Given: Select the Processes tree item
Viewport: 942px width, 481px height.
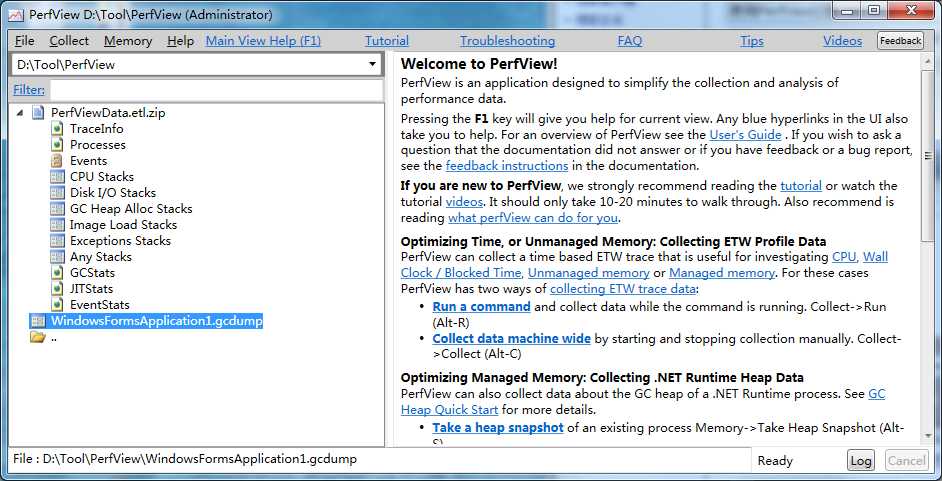Looking at the screenshot, I should point(98,145).
